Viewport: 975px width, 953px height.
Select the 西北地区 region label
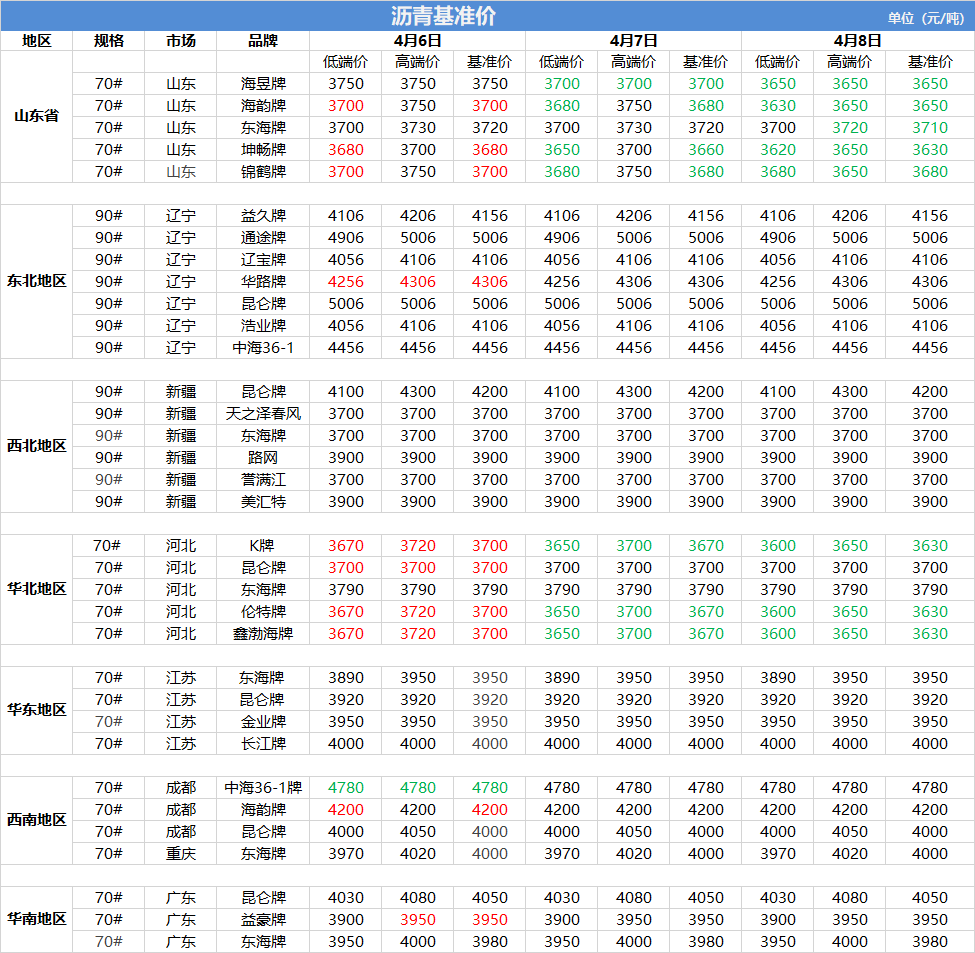(36, 446)
